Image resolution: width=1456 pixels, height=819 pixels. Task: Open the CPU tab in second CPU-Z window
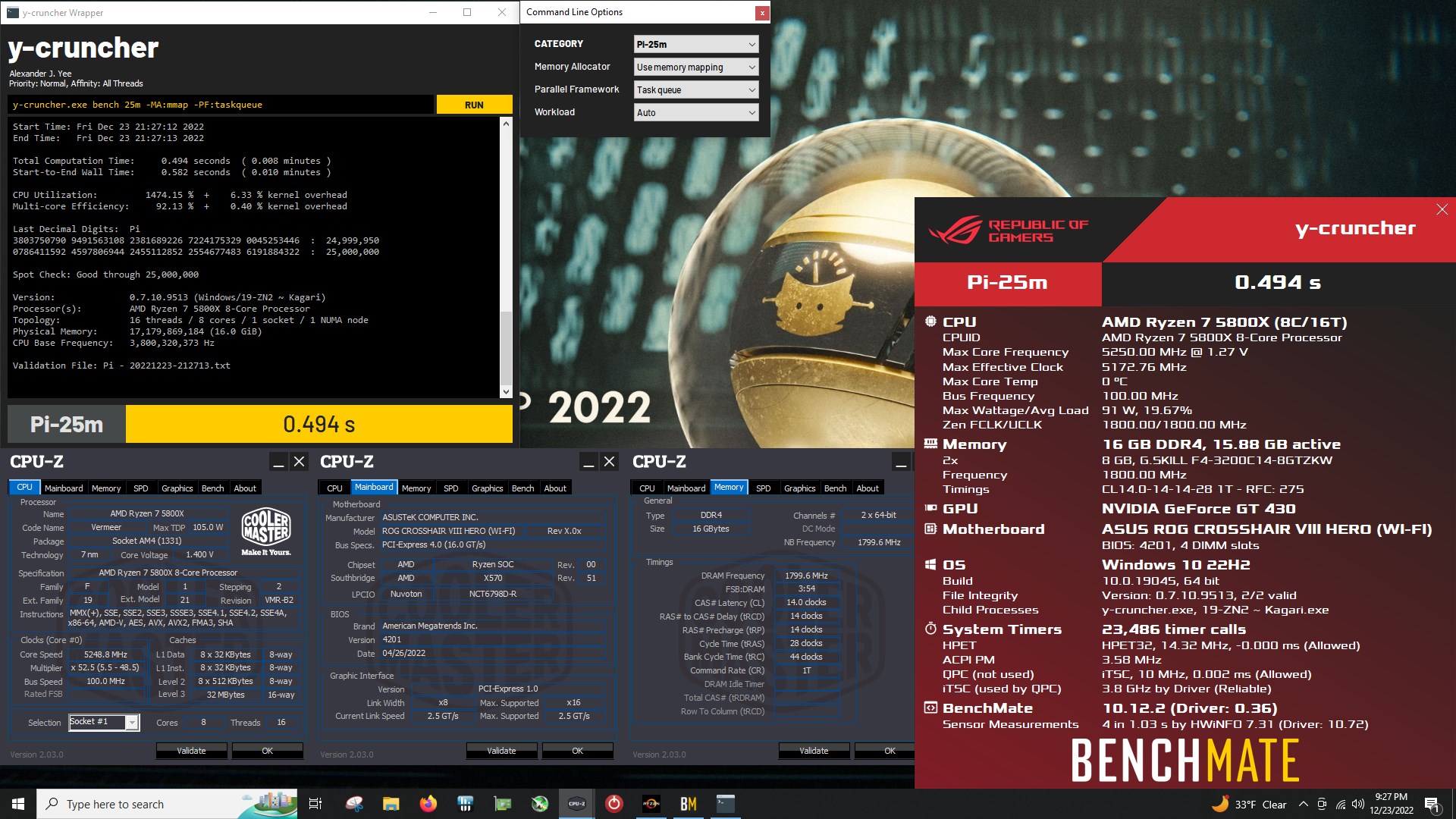pos(334,488)
